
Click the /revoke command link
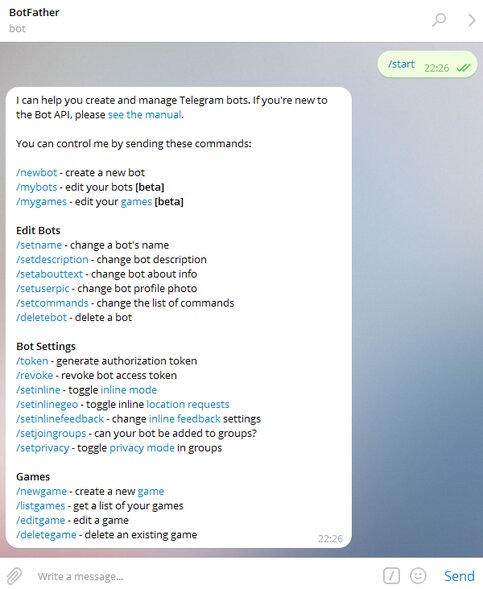35,375
